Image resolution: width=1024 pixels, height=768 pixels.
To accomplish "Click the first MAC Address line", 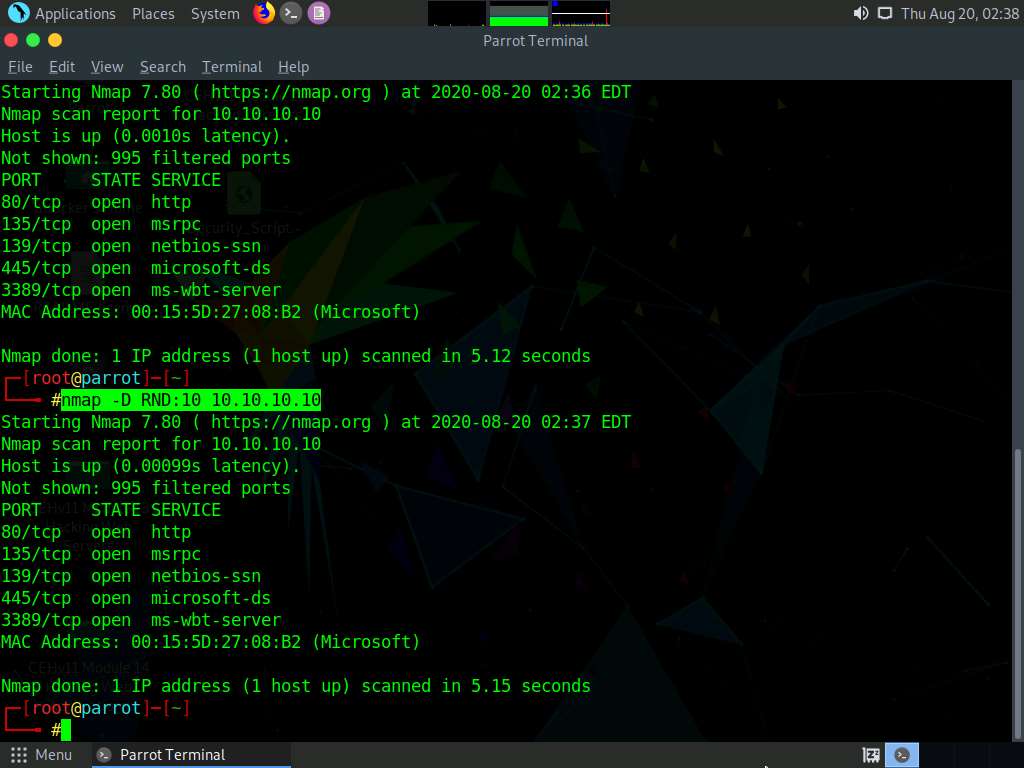I will pos(210,312).
